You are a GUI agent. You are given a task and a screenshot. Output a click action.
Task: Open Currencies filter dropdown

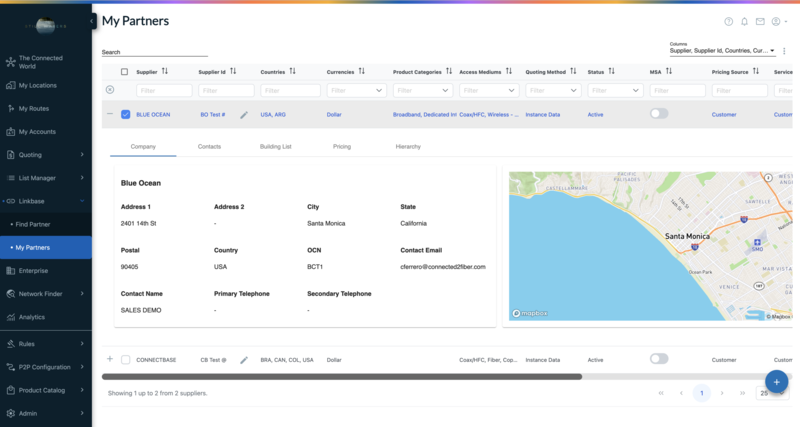click(356, 90)
